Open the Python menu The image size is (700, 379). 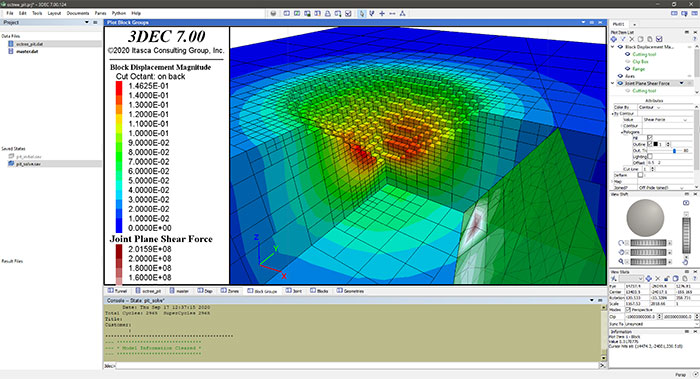click(x=119, y=13)
